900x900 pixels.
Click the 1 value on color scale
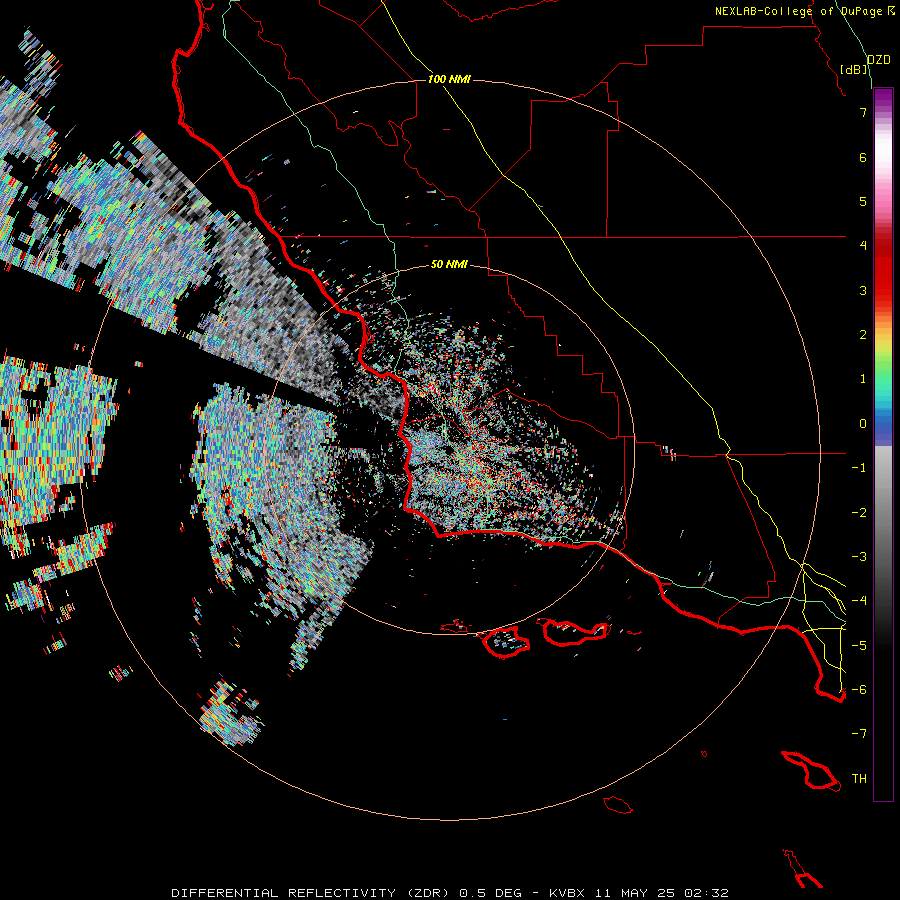pos(863,379)
